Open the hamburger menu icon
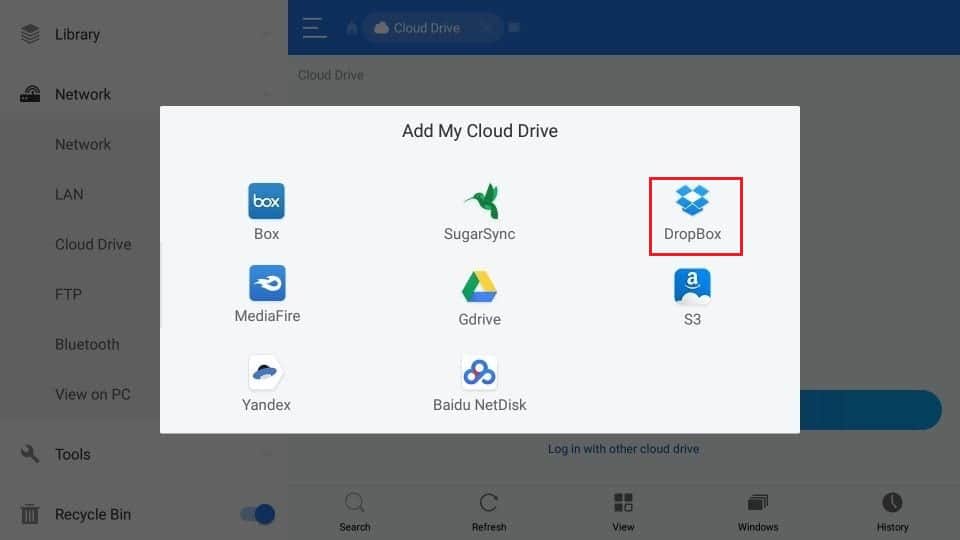This screenshot has width=960, height=540. [314, 28]
